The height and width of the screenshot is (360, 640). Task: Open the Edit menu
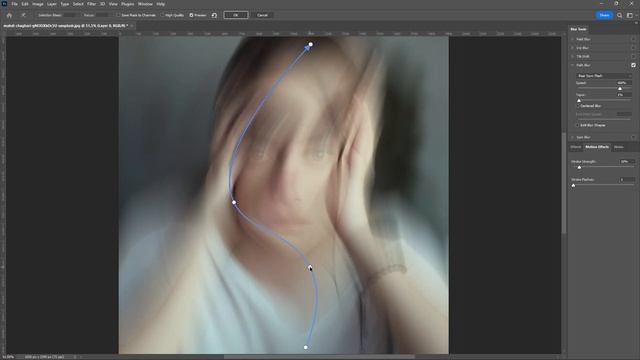click(25, 4)
